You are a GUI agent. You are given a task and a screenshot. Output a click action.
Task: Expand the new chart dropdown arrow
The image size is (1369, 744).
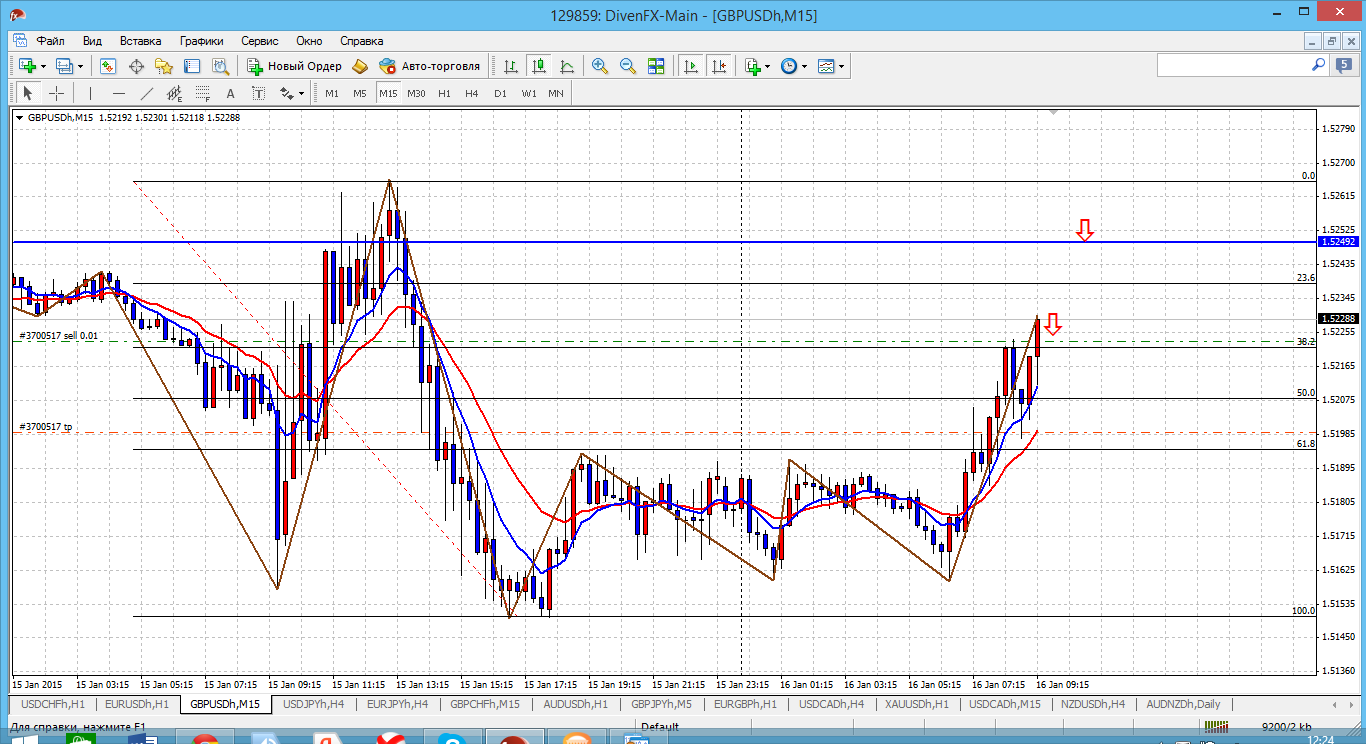pyautogui.click(x=43, y=66)
